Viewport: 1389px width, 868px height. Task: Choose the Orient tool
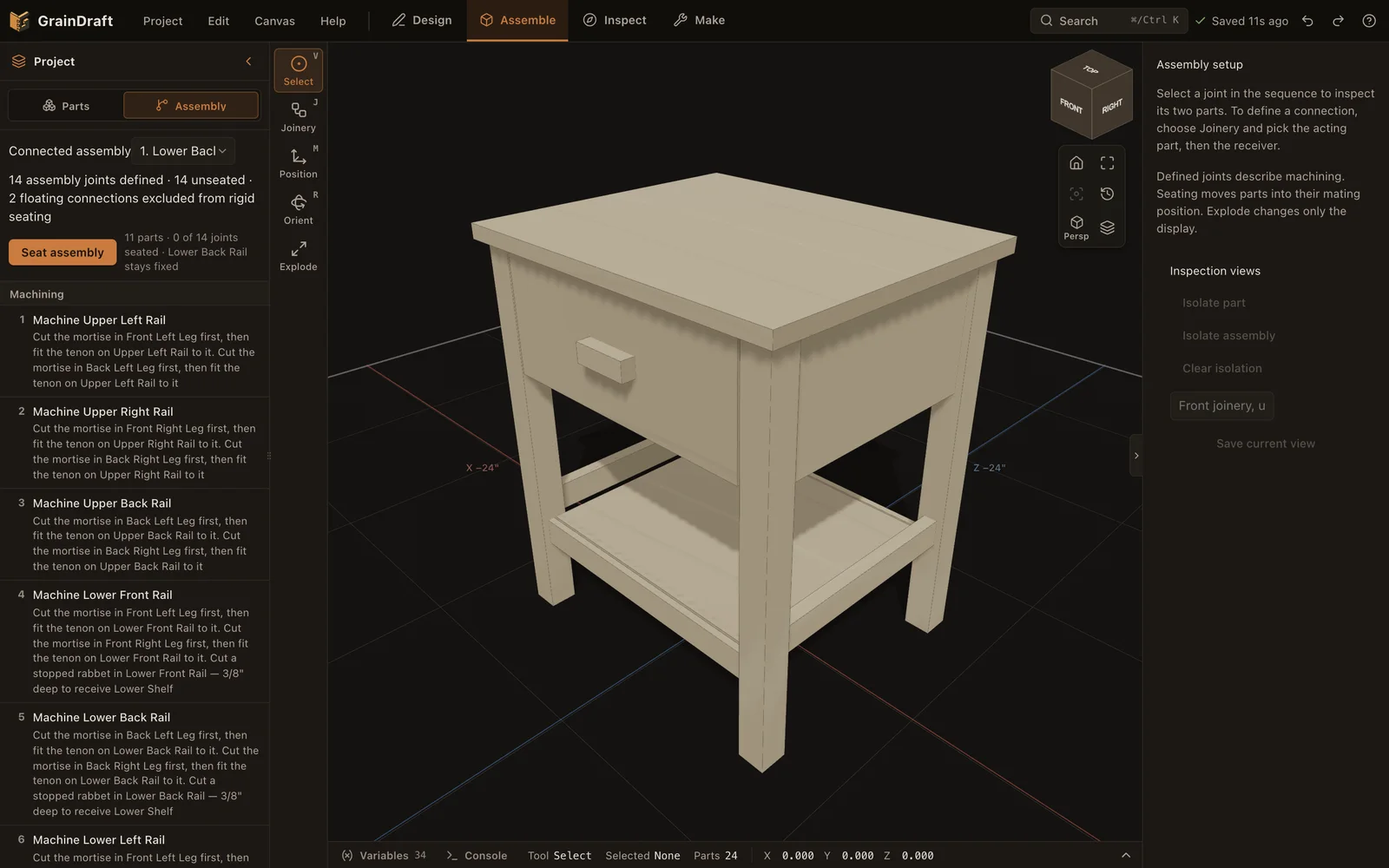click(x=299, y=209)
